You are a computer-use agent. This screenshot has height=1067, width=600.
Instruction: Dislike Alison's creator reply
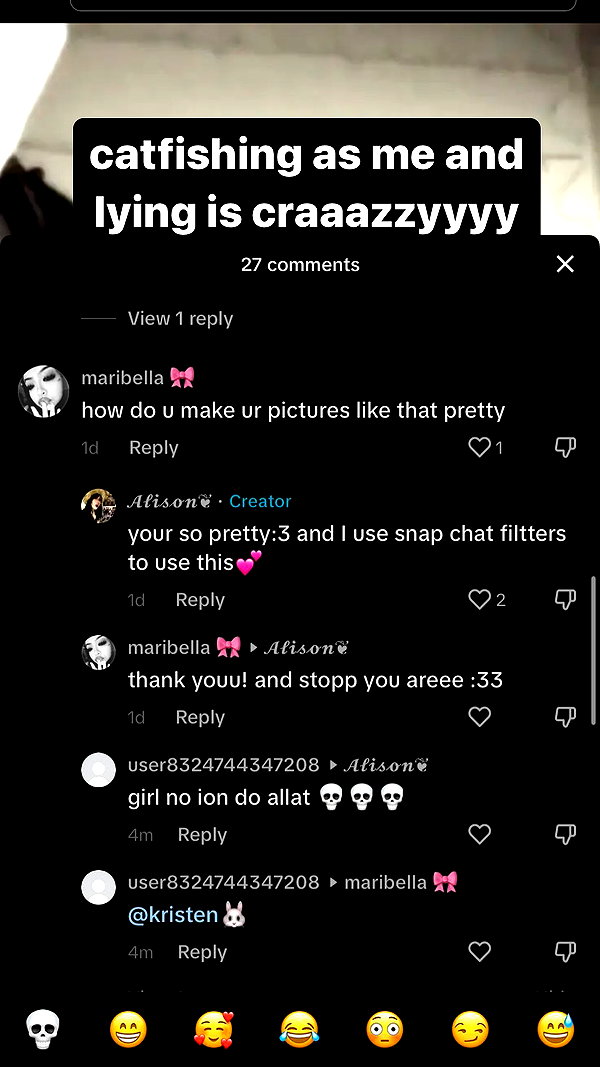(x=565, y=600)
